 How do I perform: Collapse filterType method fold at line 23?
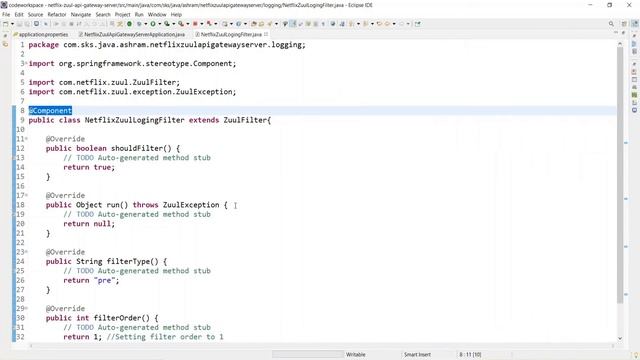point(27,252)
